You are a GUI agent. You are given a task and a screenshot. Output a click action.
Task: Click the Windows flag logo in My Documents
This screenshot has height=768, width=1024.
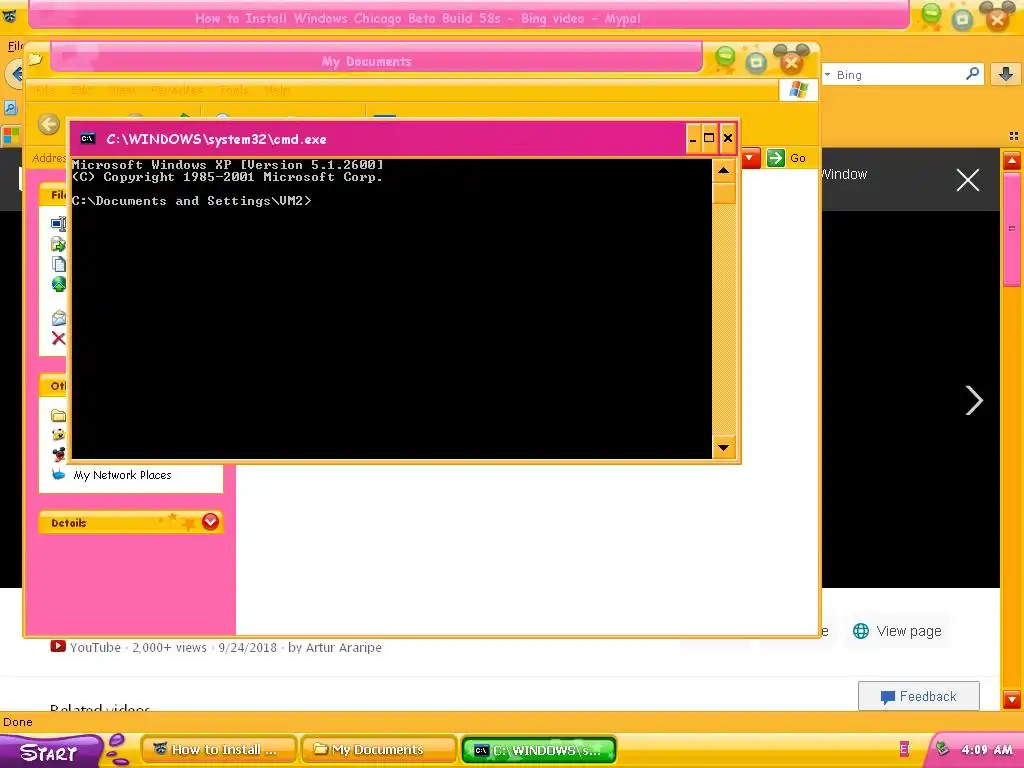coord(798,89)
